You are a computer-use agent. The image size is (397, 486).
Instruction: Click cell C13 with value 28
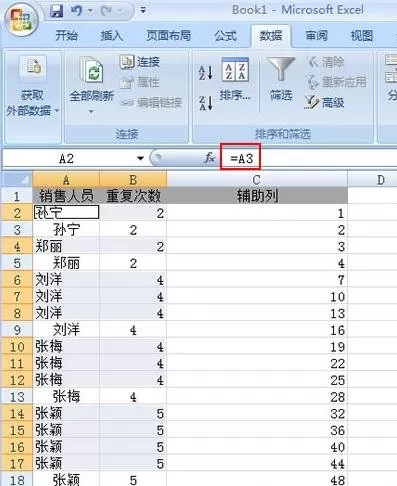[257, 396]
